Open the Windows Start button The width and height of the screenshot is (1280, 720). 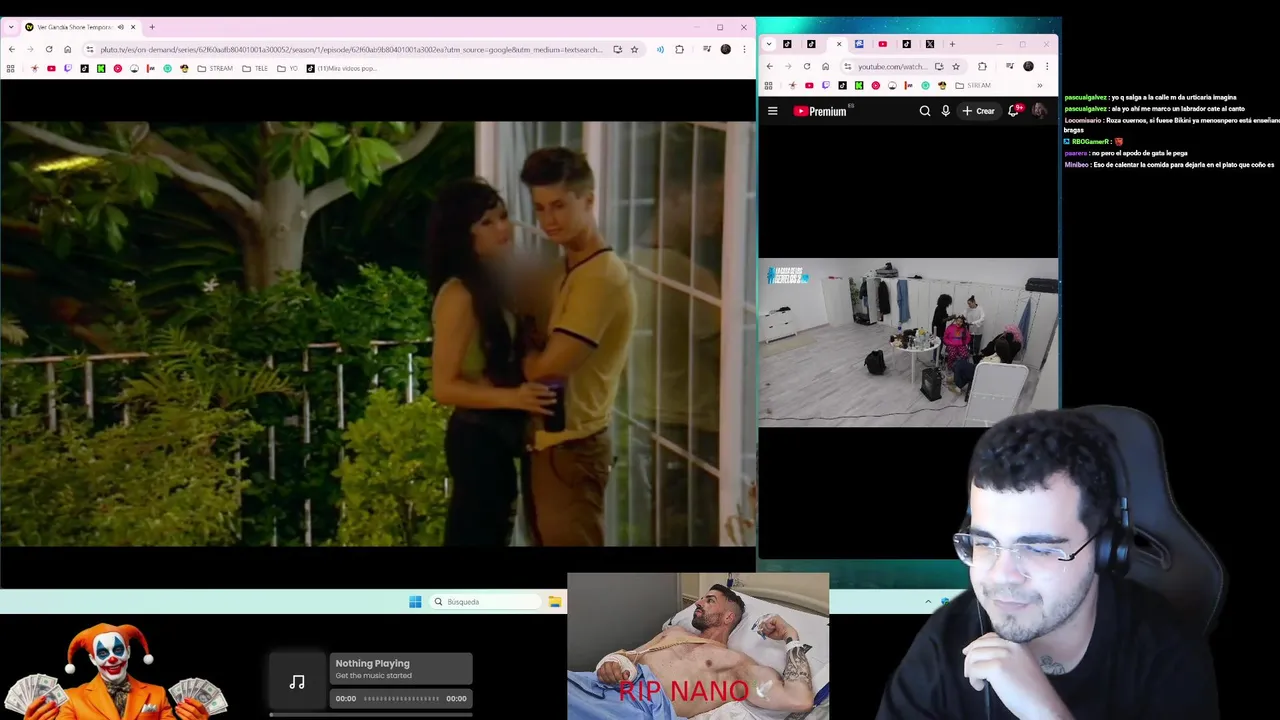(x=415, y=602)
